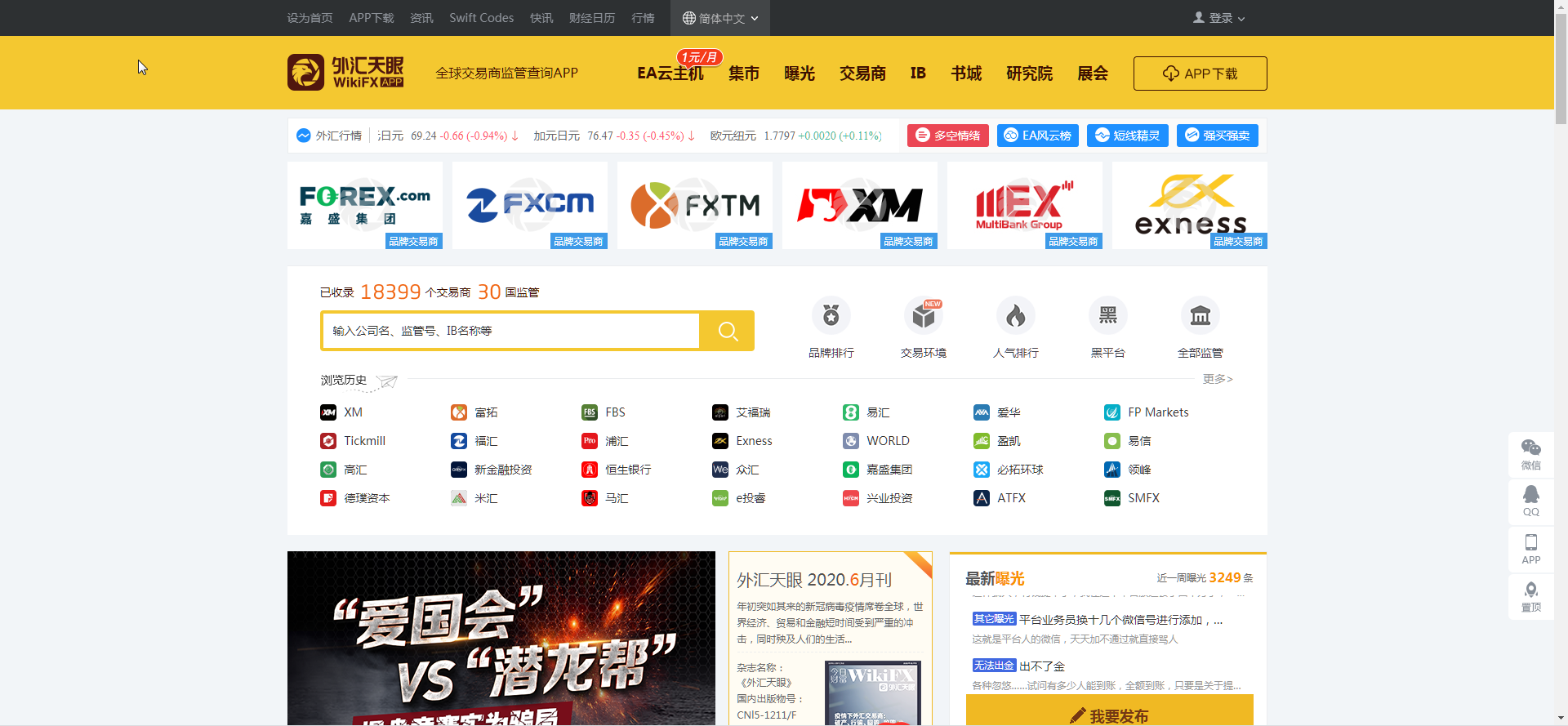The image size is (1568, 726).
Task: Click the 强买强卖 button
Action: click(1218, 136)
